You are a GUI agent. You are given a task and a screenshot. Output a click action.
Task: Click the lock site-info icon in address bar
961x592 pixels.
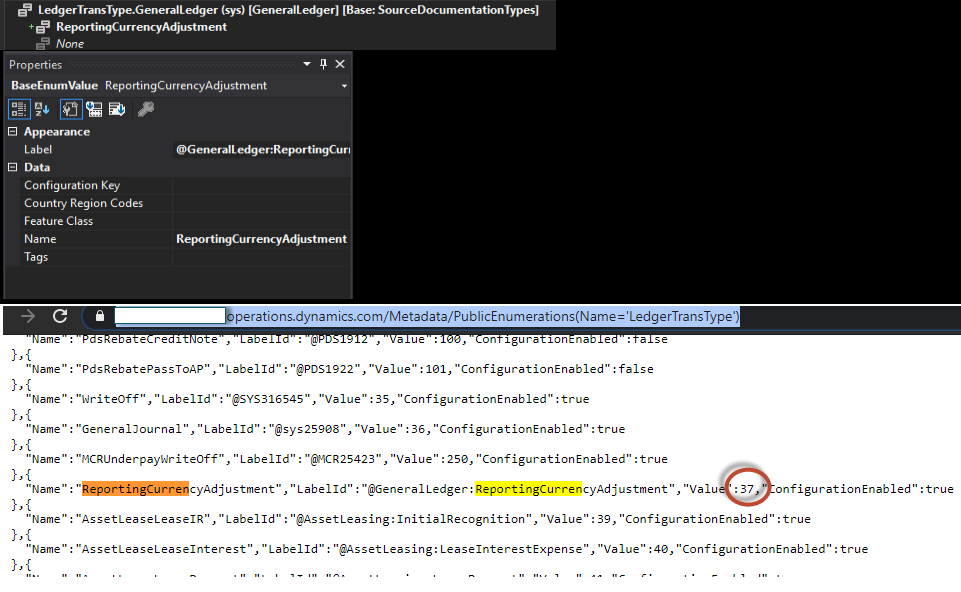pos(100,316)
